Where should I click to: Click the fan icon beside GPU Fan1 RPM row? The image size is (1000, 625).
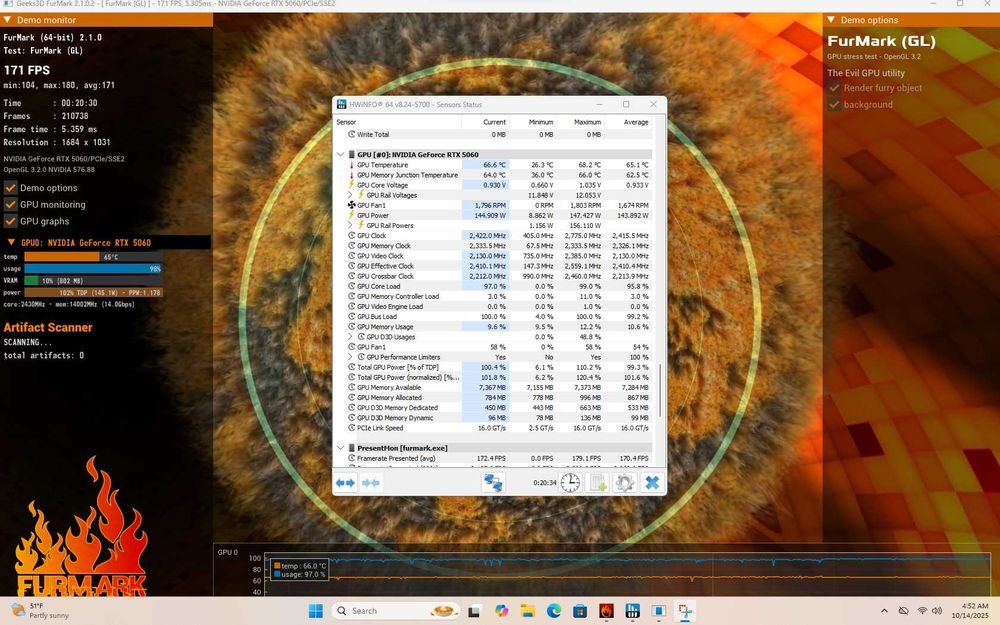click(351, 205)
